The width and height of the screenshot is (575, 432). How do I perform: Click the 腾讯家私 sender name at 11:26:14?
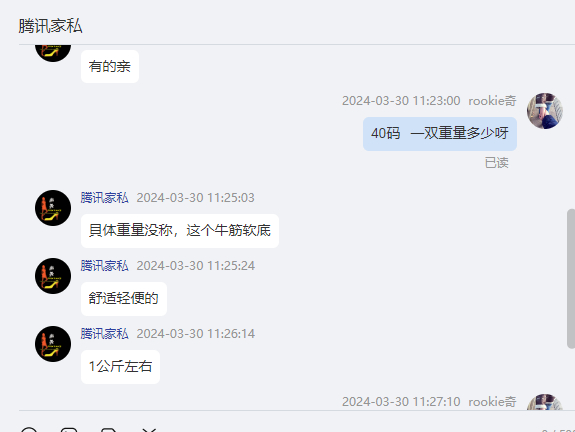pyautogui.click(x=105, y=334)
